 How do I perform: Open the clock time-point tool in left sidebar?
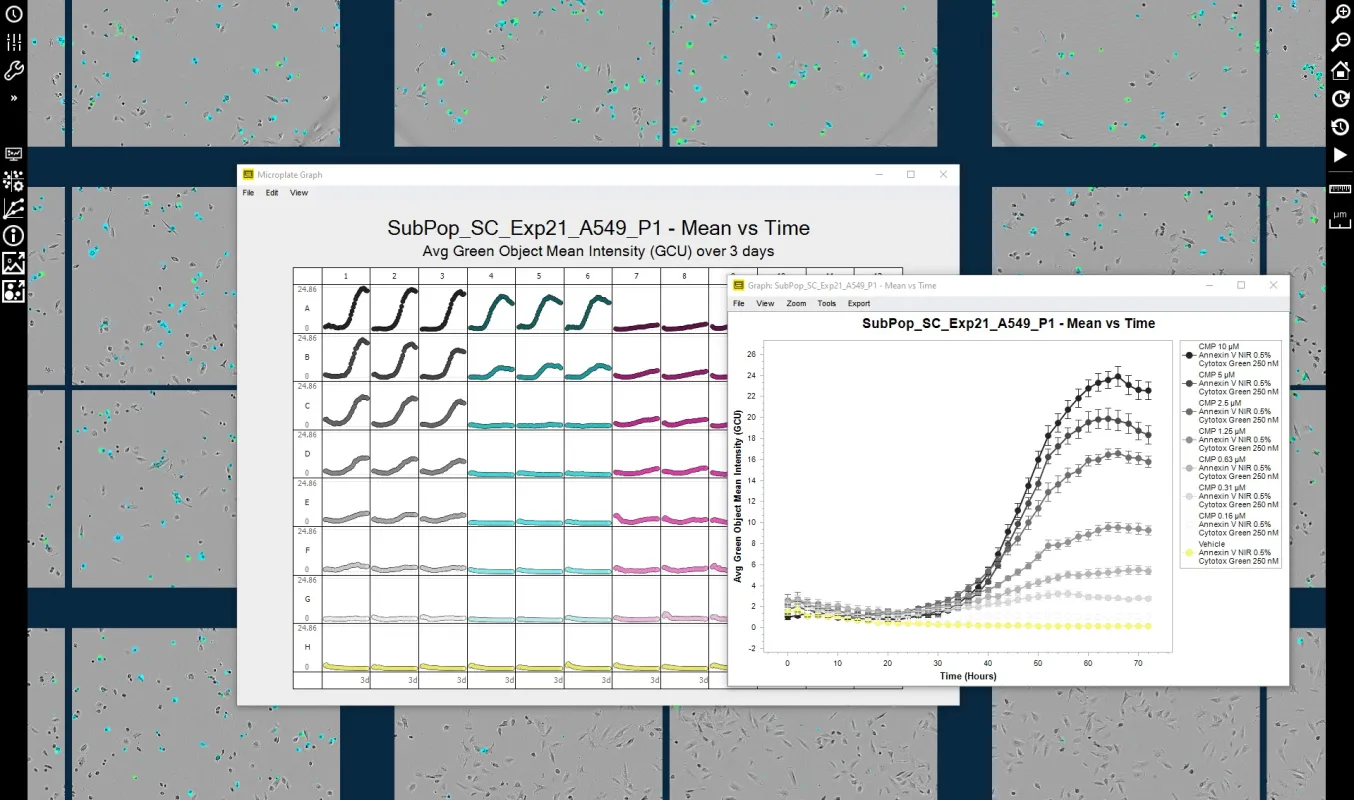14,14
